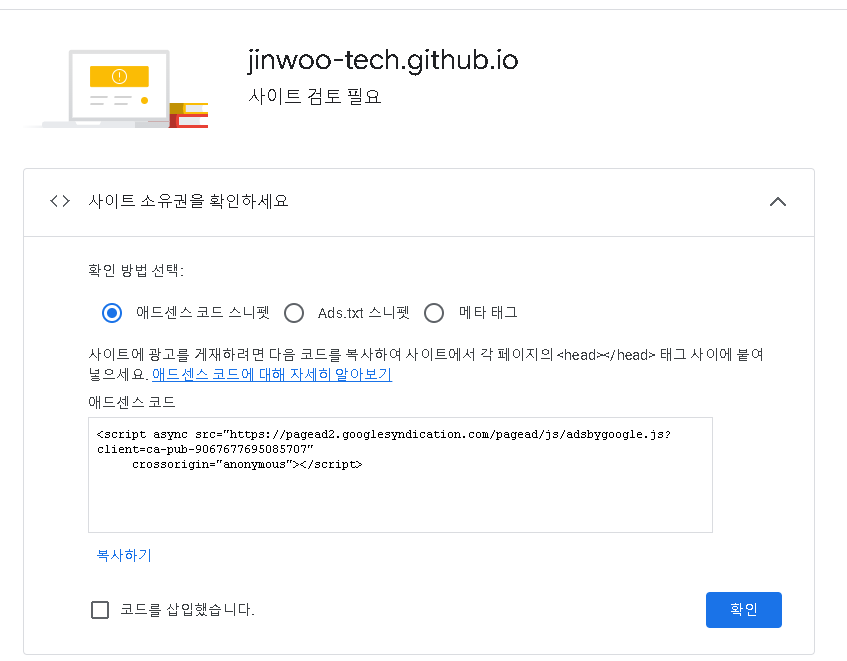Click the red and yellow books graphic
The height and width of the screenshot is (661, 847).
189,115
